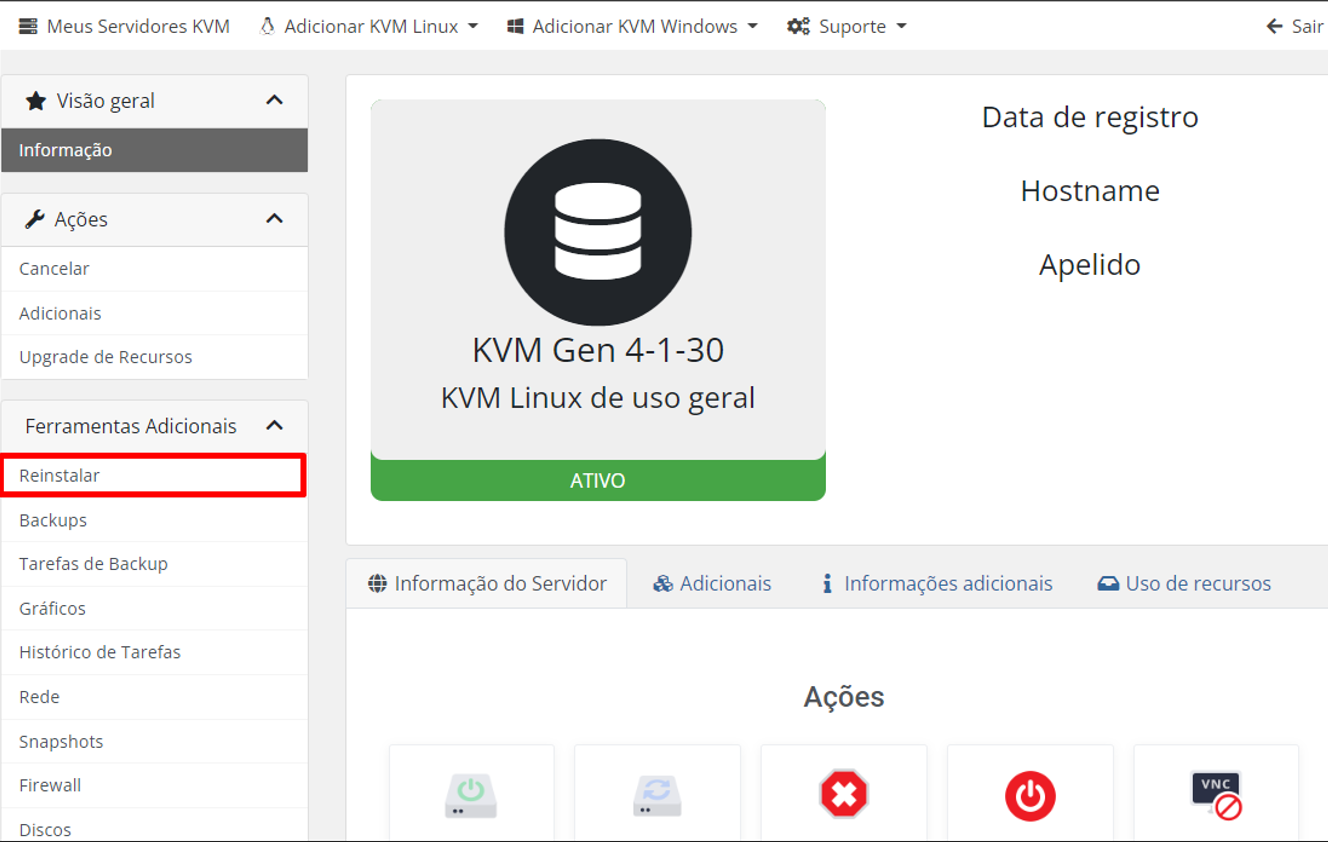Click the green power-on server icon
Image resolution: width=1328 pixels, height=842 pixels.
pos(471,796)
